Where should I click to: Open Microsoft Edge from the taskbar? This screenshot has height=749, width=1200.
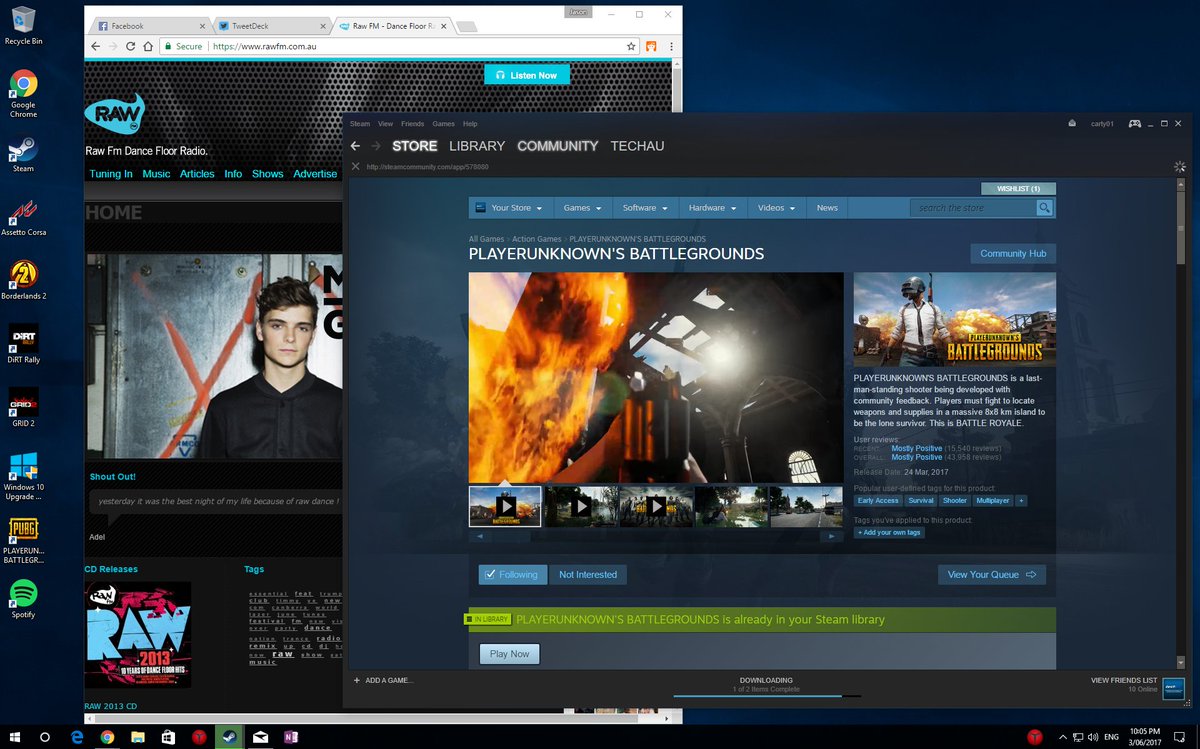tap(76, 737)
